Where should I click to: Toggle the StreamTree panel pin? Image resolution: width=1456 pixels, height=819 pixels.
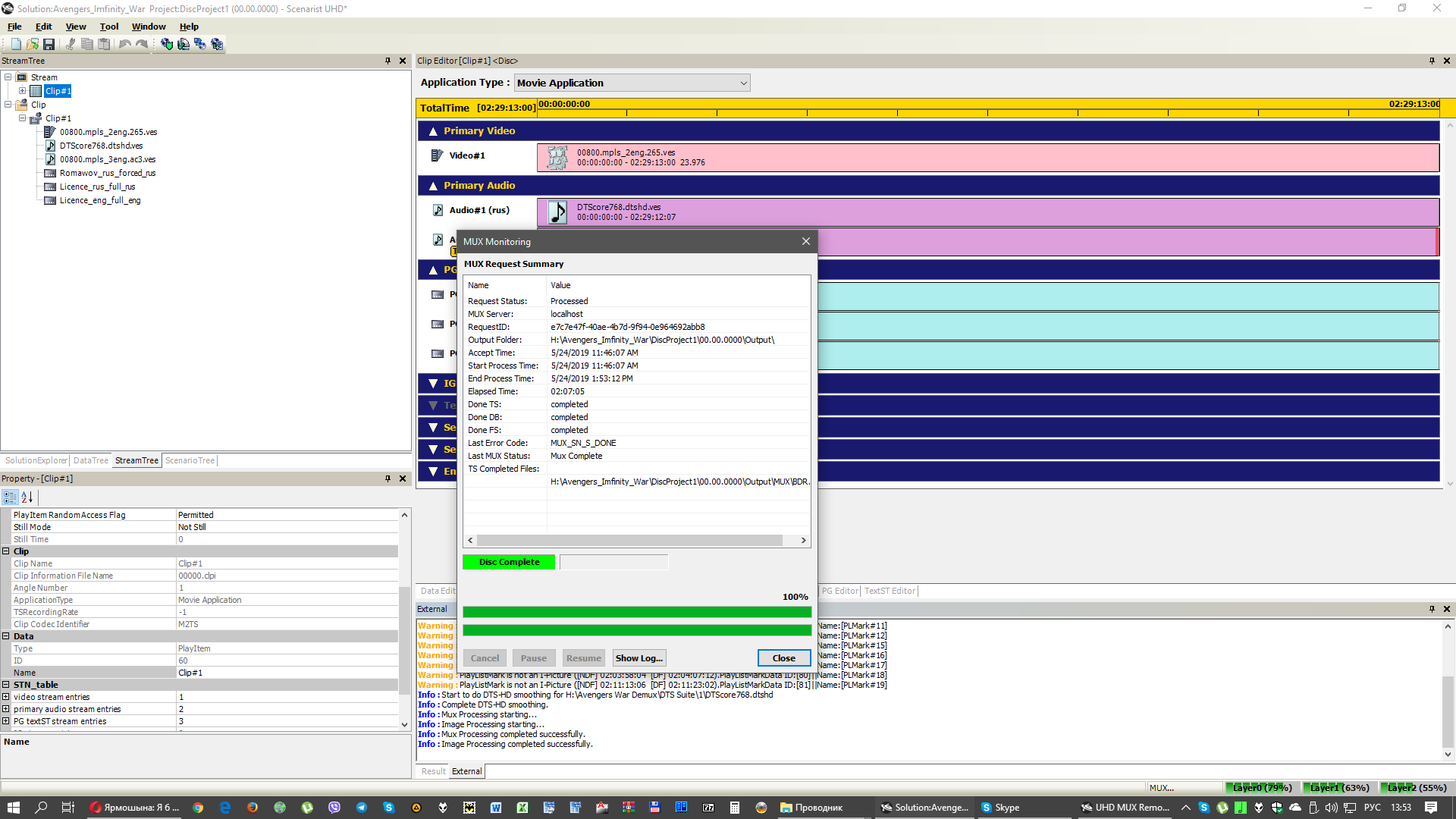pyautogui.click(x=388, y=61)
